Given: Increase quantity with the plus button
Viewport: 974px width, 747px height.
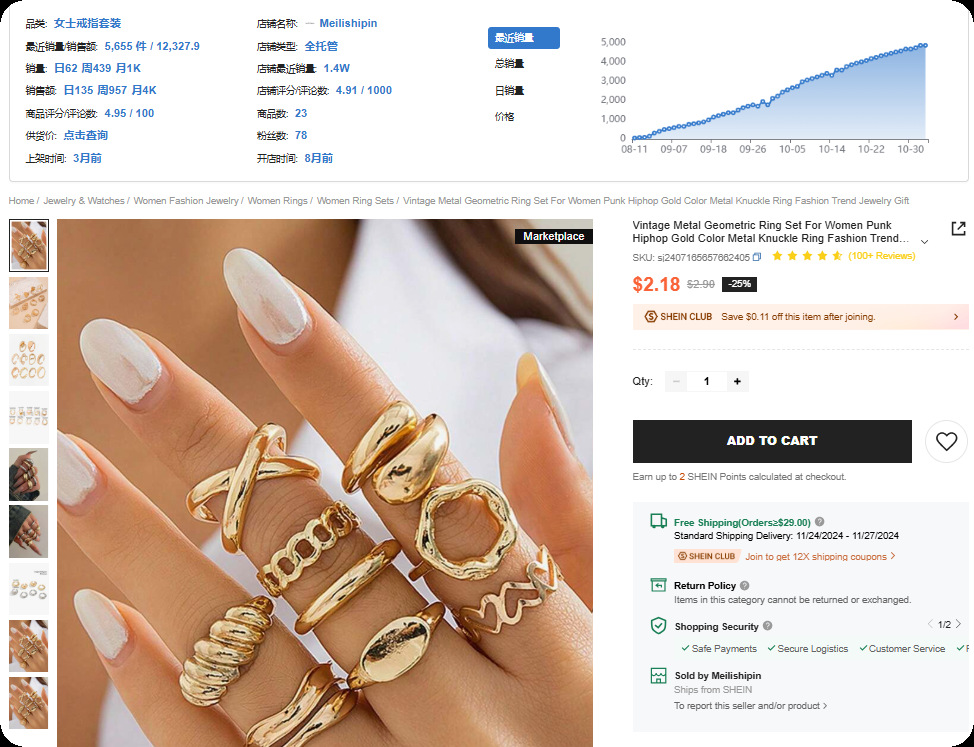Looking at the screenshot, I should pyautogui.click(x=737, y=381).
